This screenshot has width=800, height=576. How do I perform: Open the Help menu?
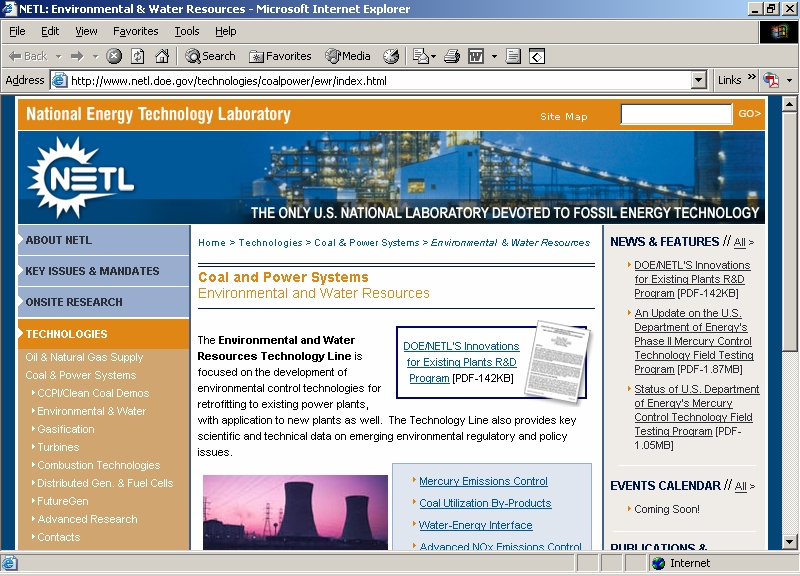[226, 32]
